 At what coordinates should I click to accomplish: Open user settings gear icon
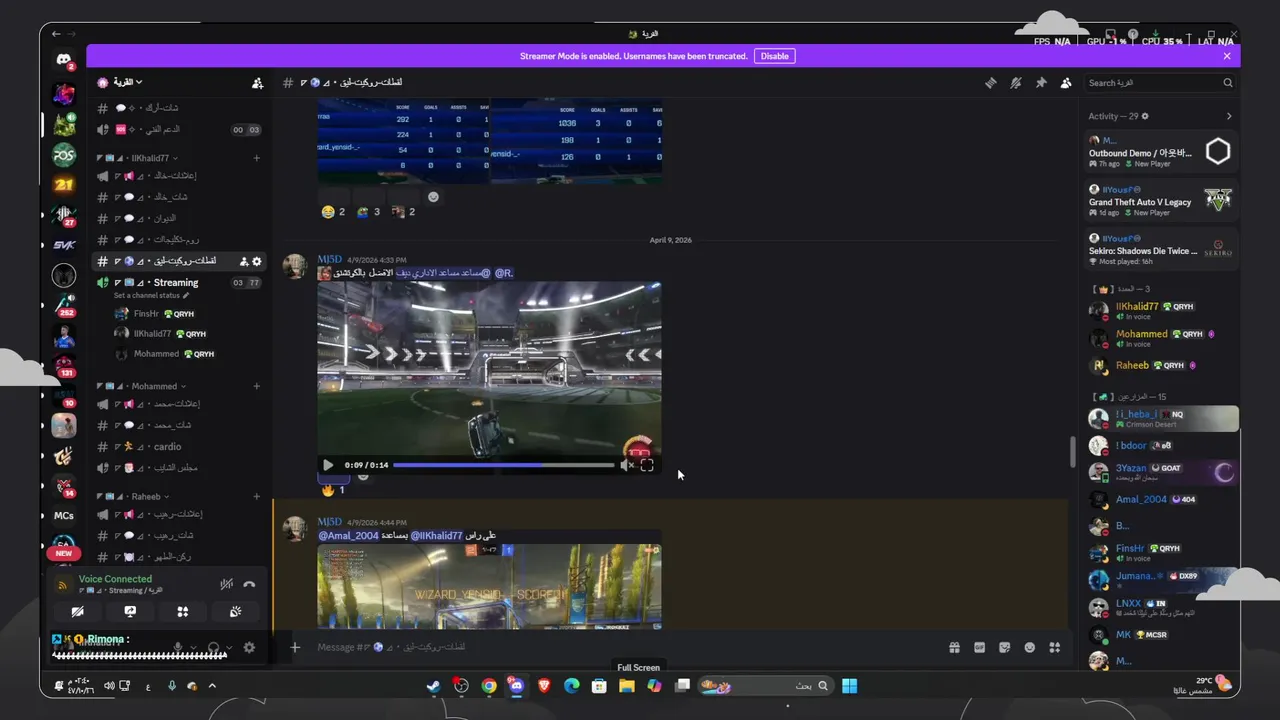[249, 647]
